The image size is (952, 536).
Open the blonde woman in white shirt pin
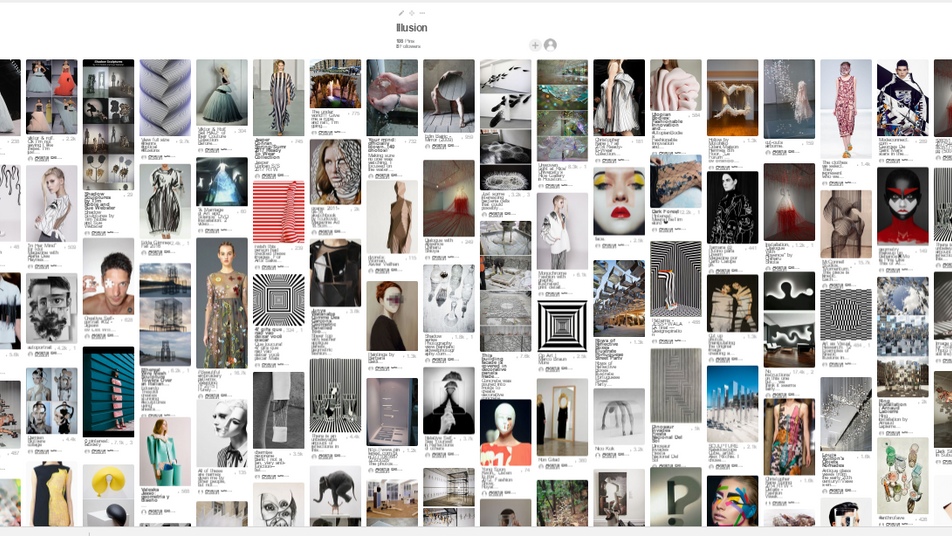pos(52,203)
